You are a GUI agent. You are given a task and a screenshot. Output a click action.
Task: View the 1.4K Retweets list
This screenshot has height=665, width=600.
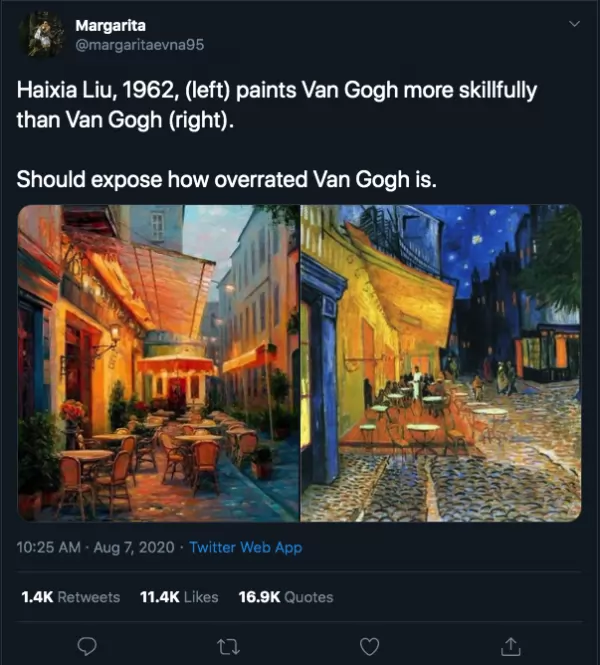click(70, 597)
